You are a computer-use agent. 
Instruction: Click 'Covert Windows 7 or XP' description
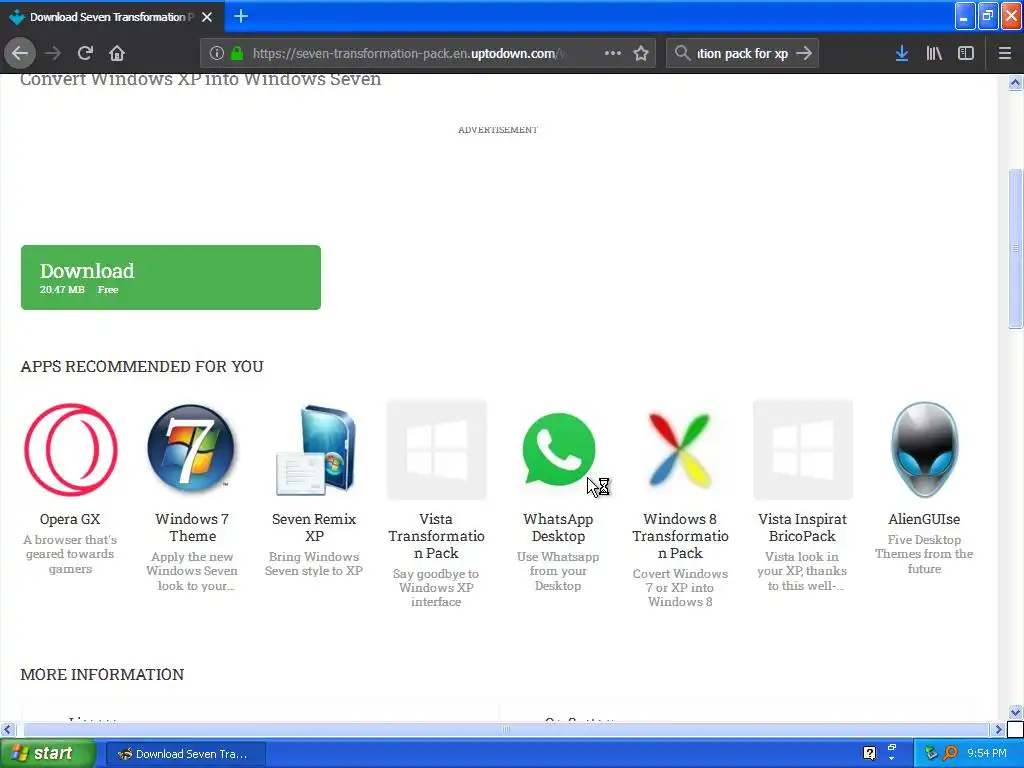pyautogui.click(x=680, y=588)
